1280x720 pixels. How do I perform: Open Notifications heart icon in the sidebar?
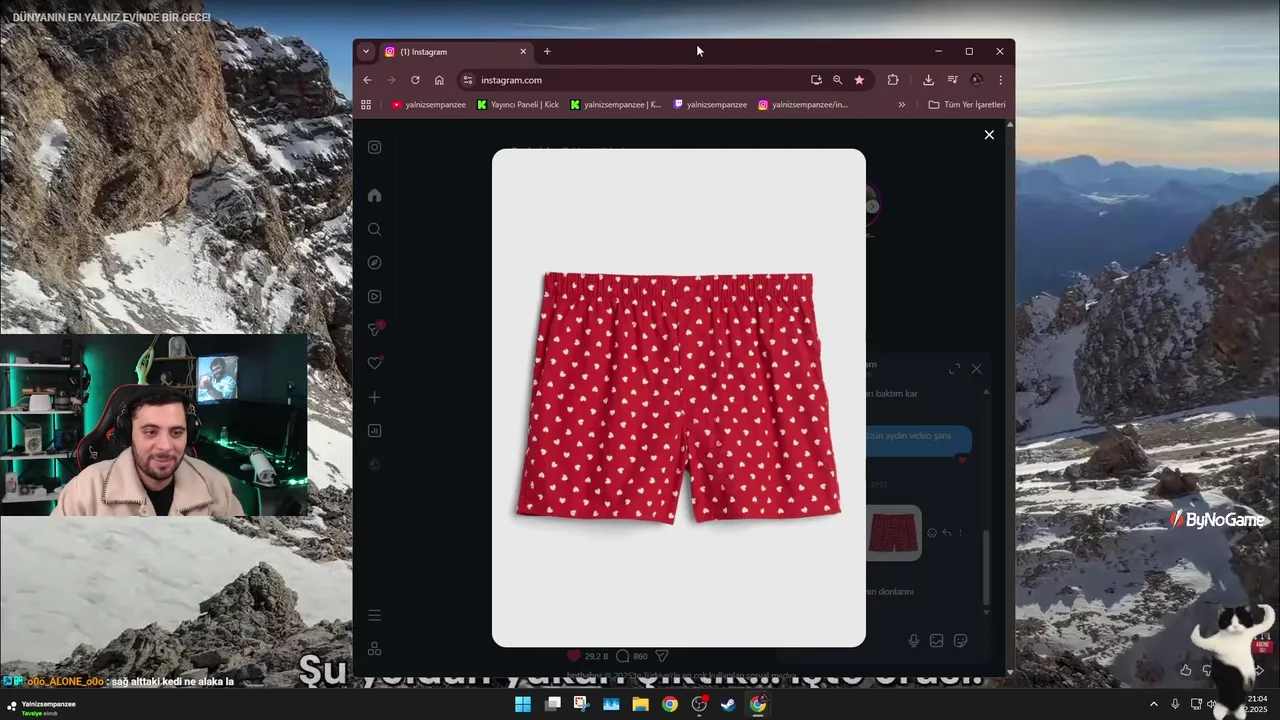coord(374,363)
